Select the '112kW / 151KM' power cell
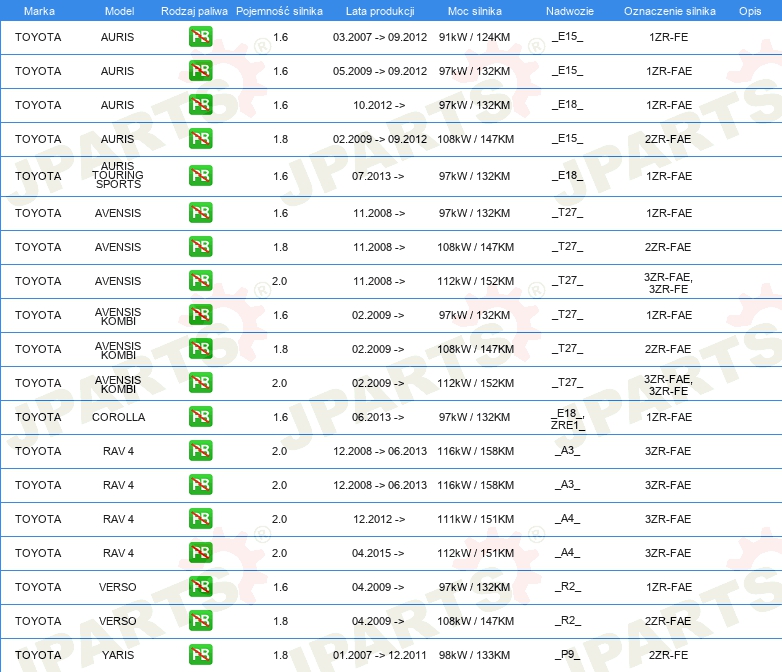Viewport: 782px width, 672px height. tap(476, 553)
